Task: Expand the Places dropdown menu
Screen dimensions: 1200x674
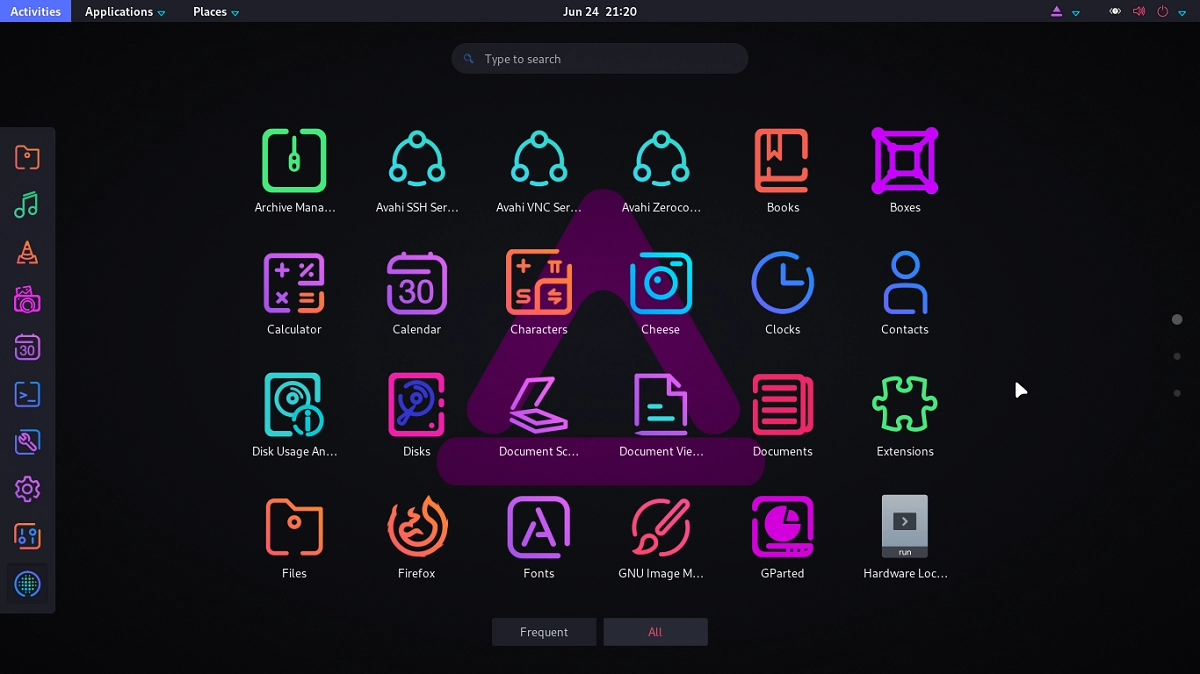Action: coord(216,12)
